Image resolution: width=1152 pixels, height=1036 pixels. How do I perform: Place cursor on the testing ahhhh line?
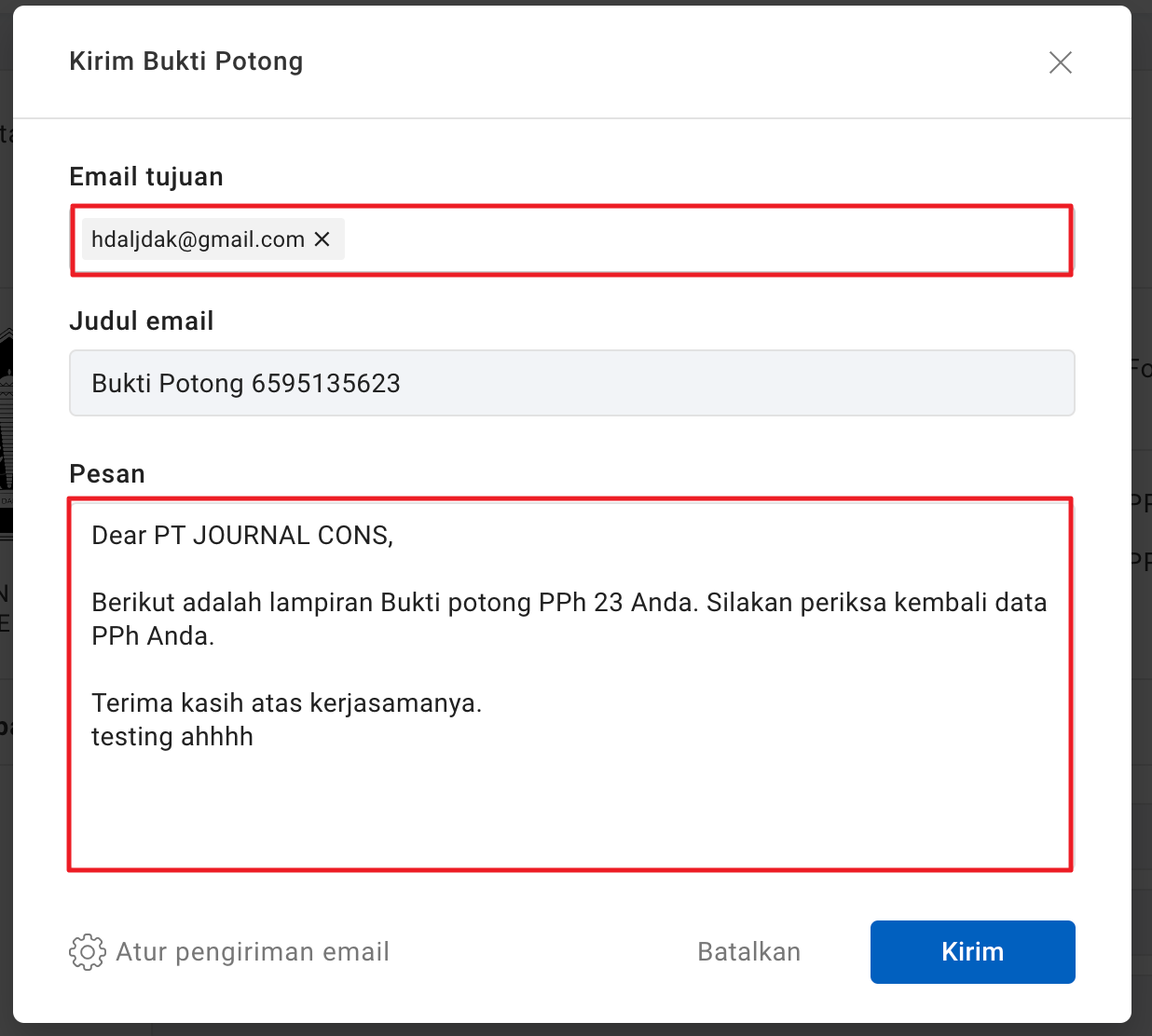tap(172, 737)
